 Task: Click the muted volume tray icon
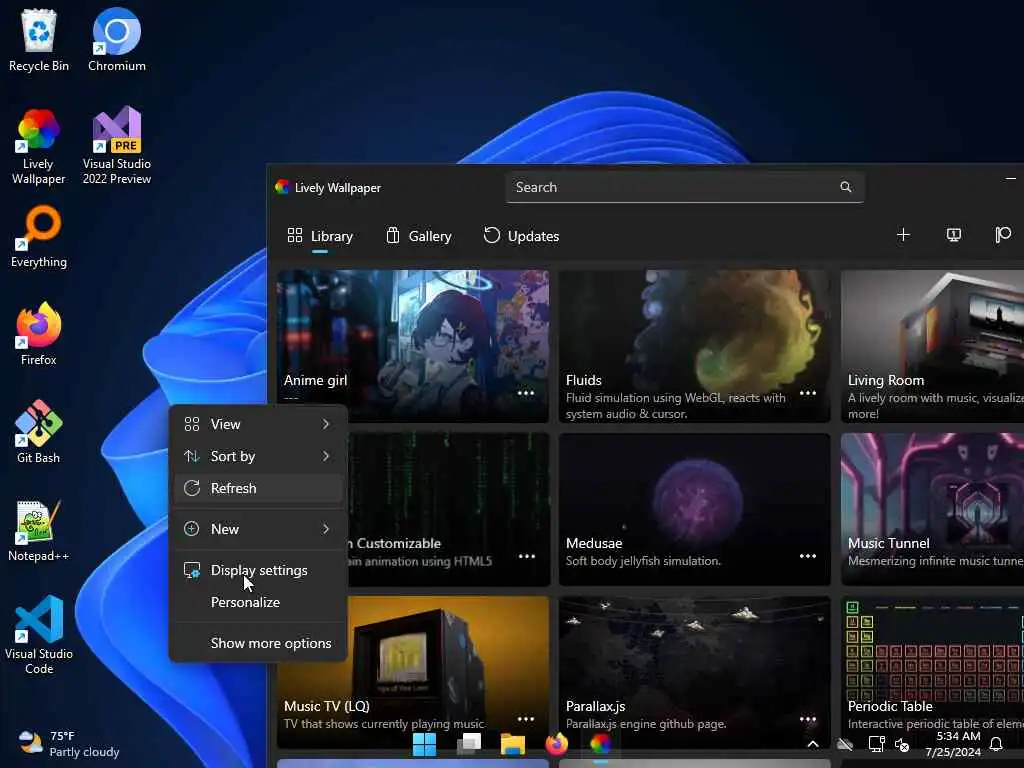pyautogui.click(x=902, y=744)
